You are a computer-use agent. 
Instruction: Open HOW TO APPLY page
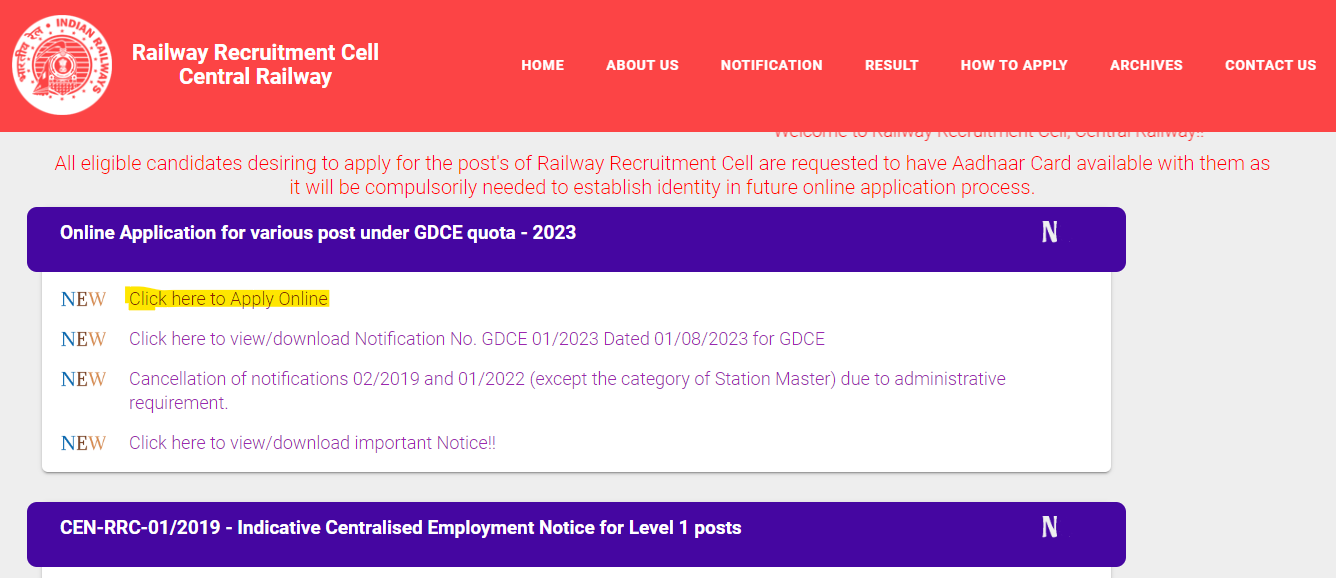1014,65
